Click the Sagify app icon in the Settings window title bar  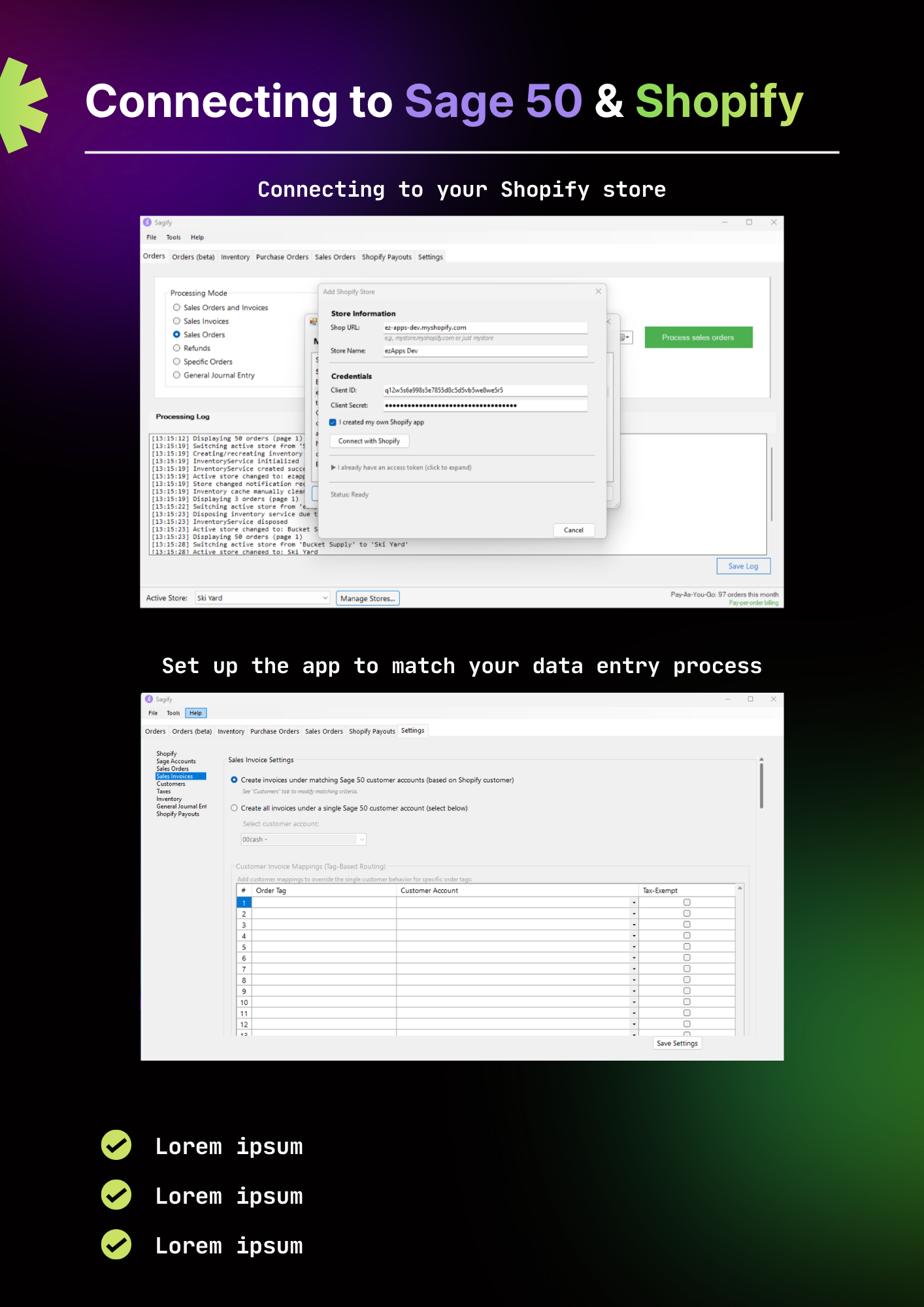(149, 699)
